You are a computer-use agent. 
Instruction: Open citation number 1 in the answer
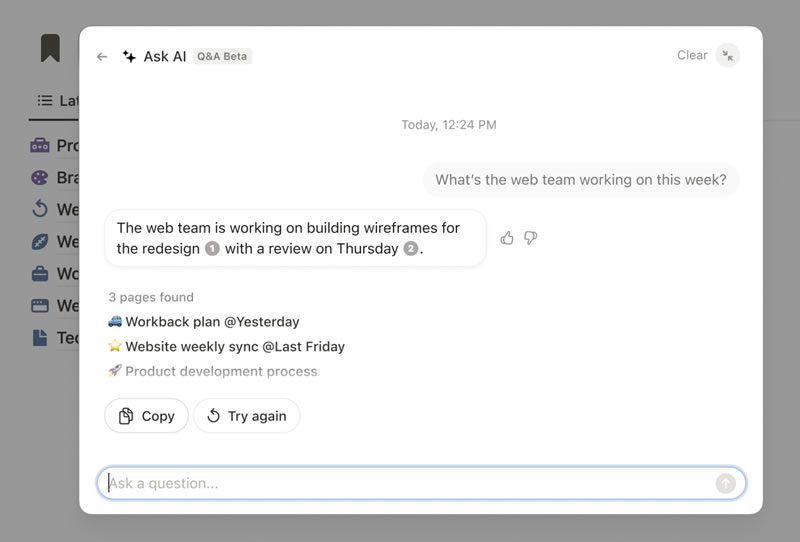[x=212, y=249]
